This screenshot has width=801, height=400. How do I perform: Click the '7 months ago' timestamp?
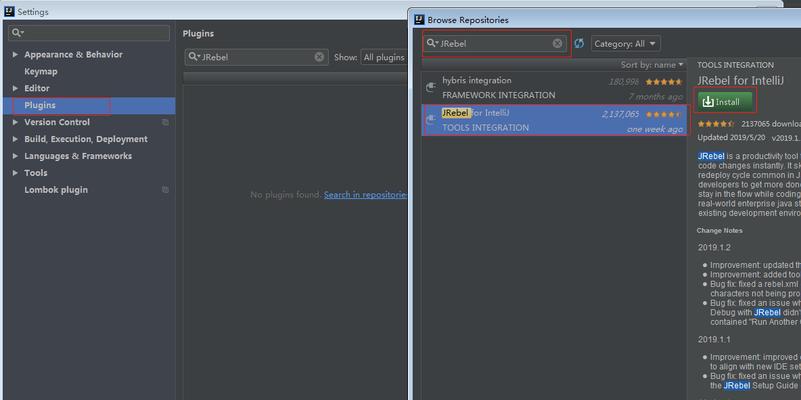tap(655, 97)
